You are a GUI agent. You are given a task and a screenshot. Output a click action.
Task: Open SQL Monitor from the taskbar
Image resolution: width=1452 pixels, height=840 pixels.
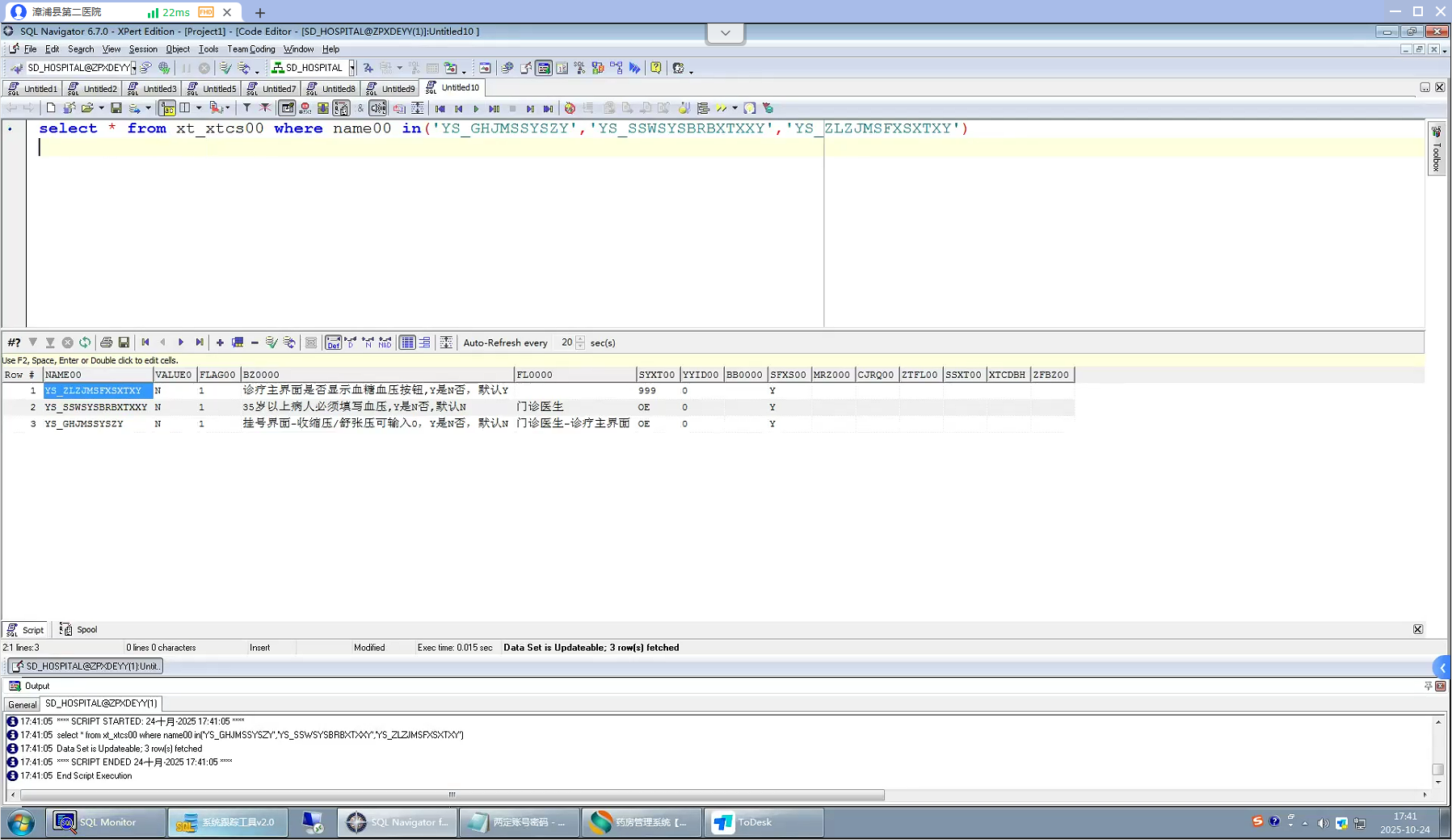click(x=106, y=822)
